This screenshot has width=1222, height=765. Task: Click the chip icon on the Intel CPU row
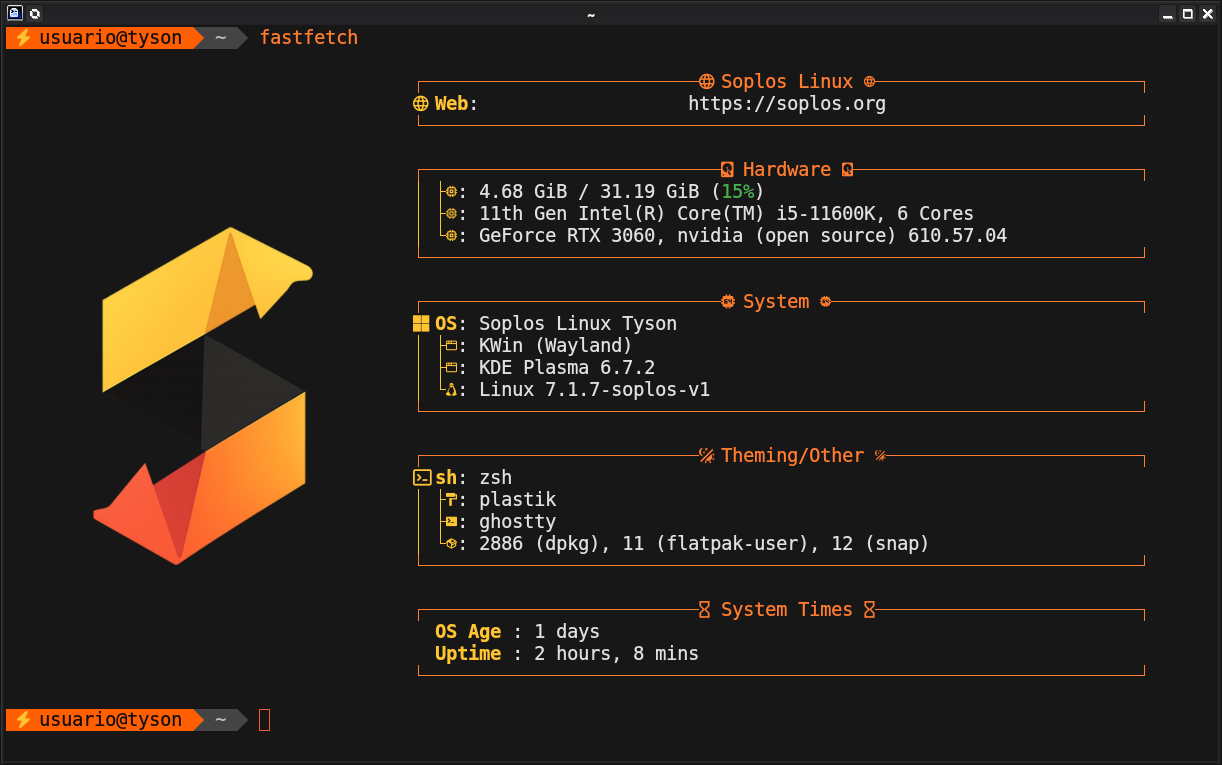451,214
